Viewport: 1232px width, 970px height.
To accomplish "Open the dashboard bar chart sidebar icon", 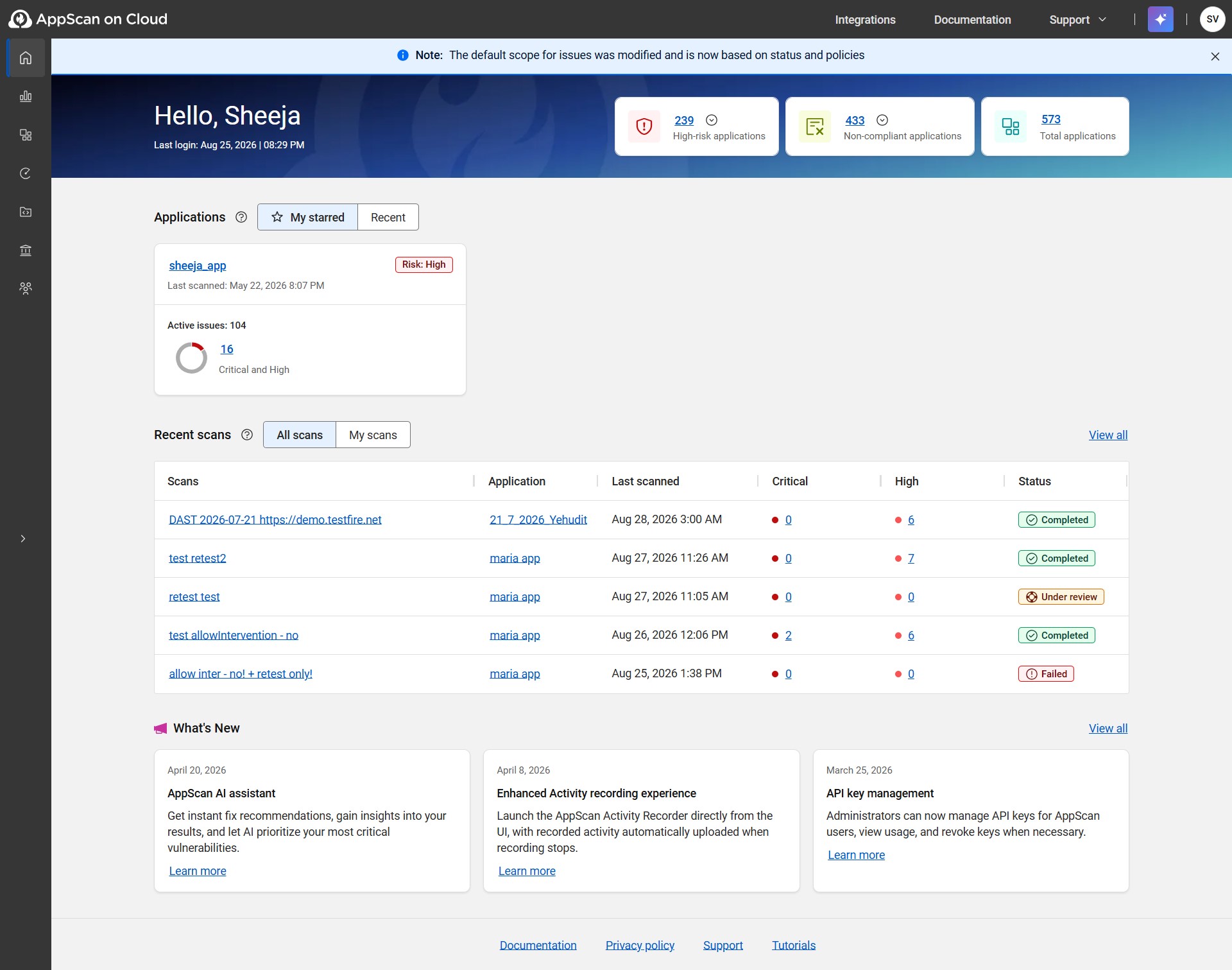I will 26,96.
